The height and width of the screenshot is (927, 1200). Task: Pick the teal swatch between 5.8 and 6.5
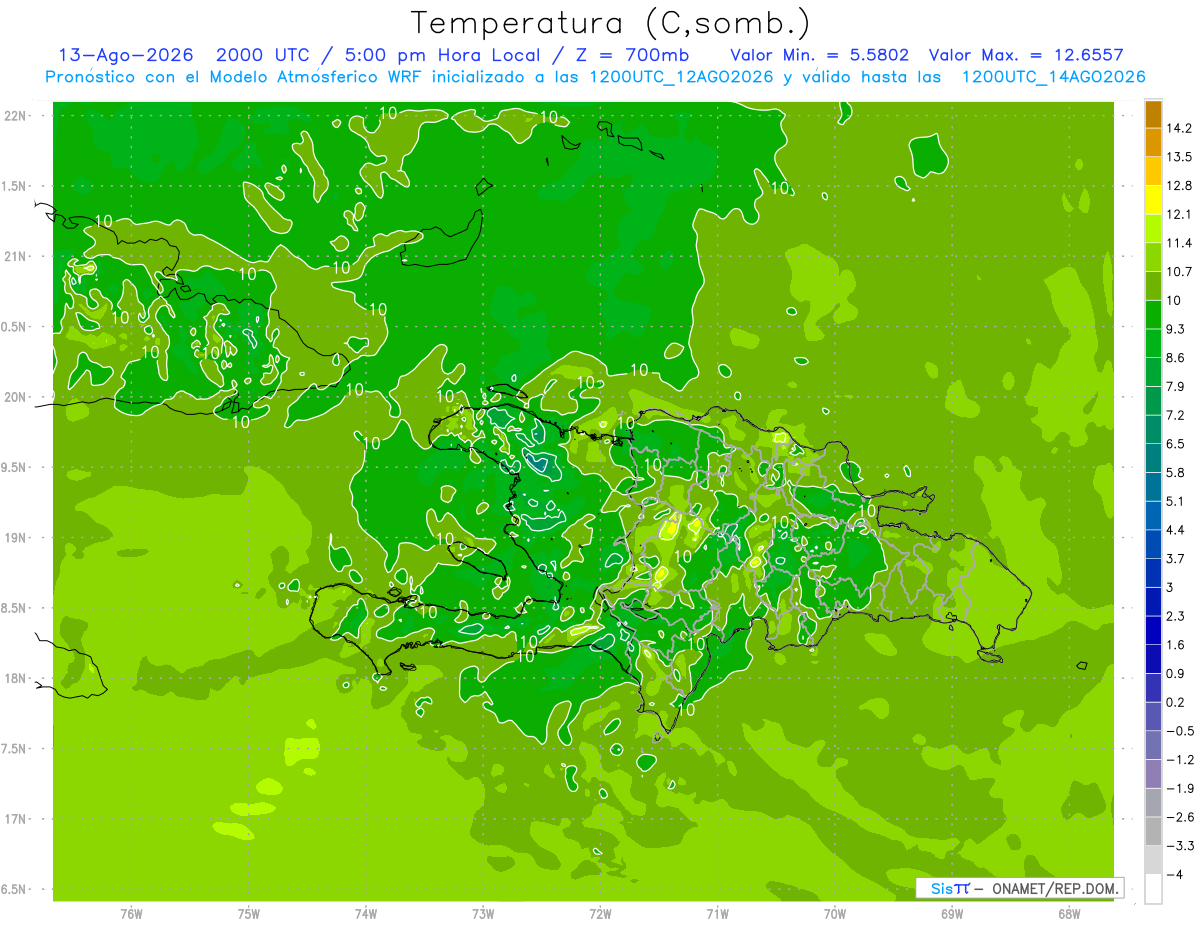click(x=1153, y=458)
